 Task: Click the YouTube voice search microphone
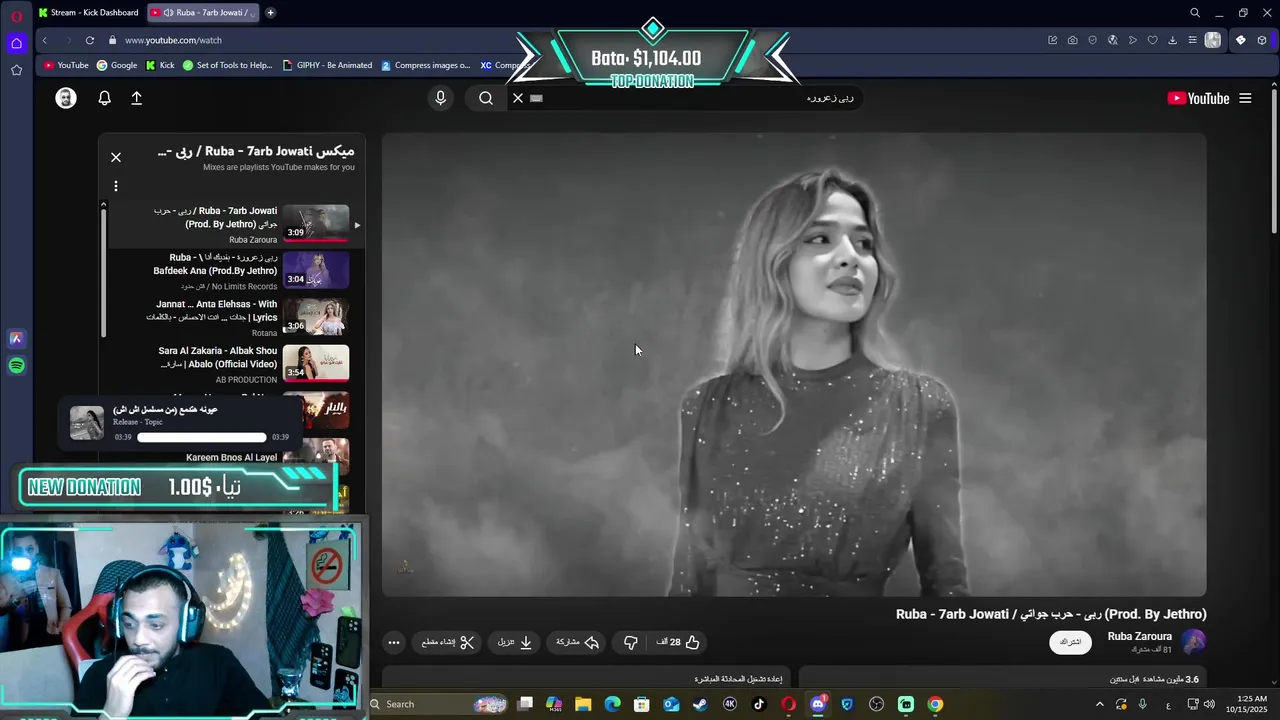(x=440, y=98)
